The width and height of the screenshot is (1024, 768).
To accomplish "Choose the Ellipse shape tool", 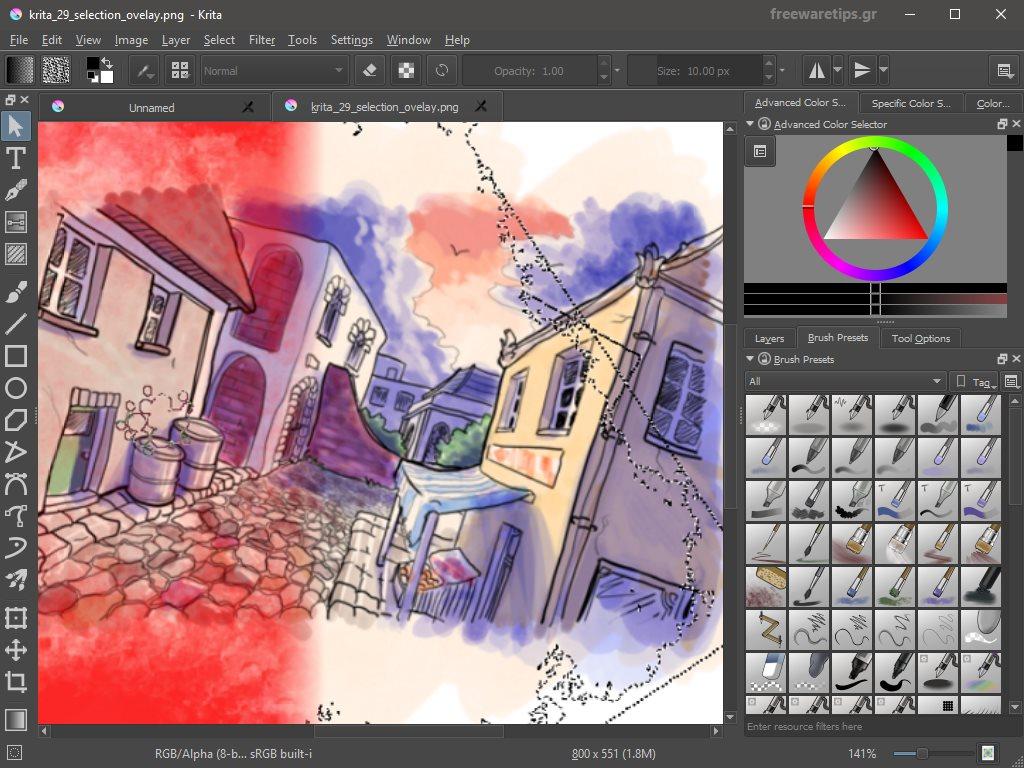I will (x=16, y=388).
